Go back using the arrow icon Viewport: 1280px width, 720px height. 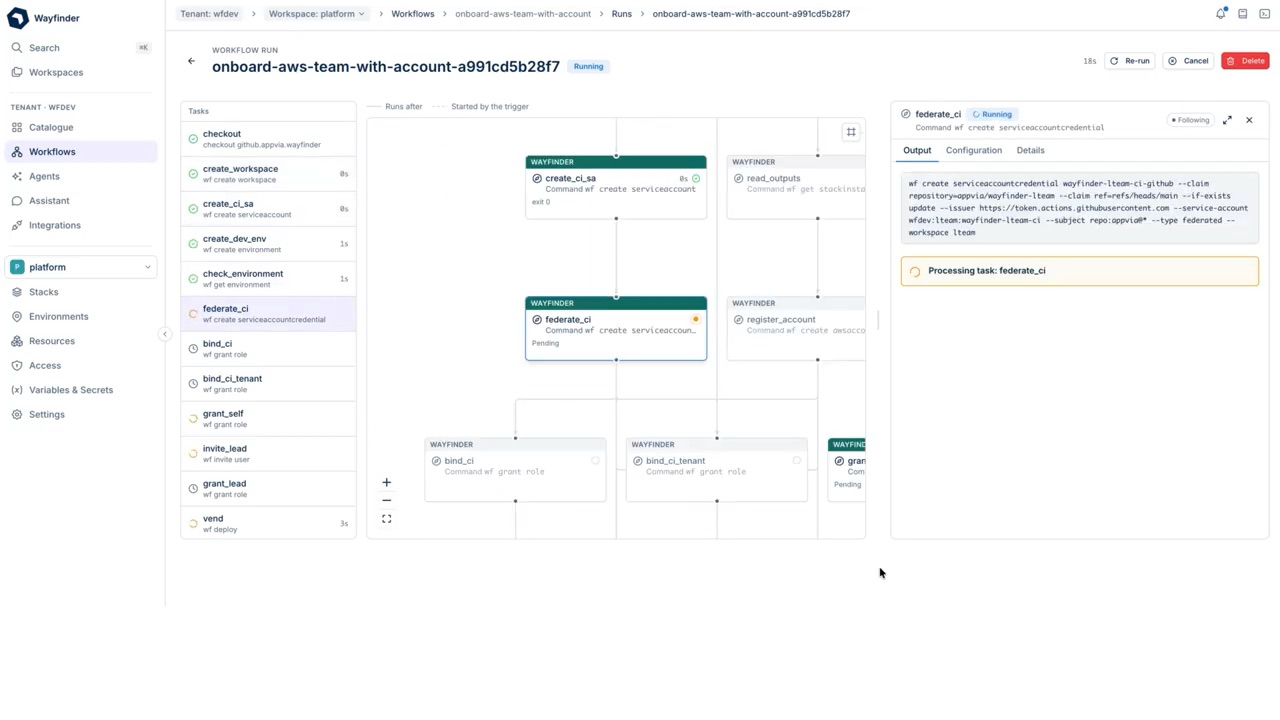coord(191,61)
